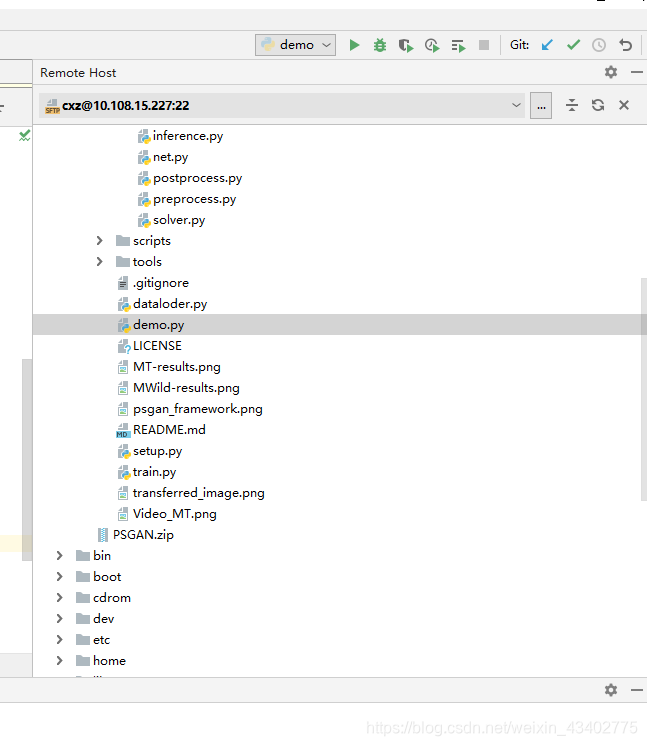647x746 pixels.
Task: Rollback changes with Git revert arrow
Action: pos(625,45)
